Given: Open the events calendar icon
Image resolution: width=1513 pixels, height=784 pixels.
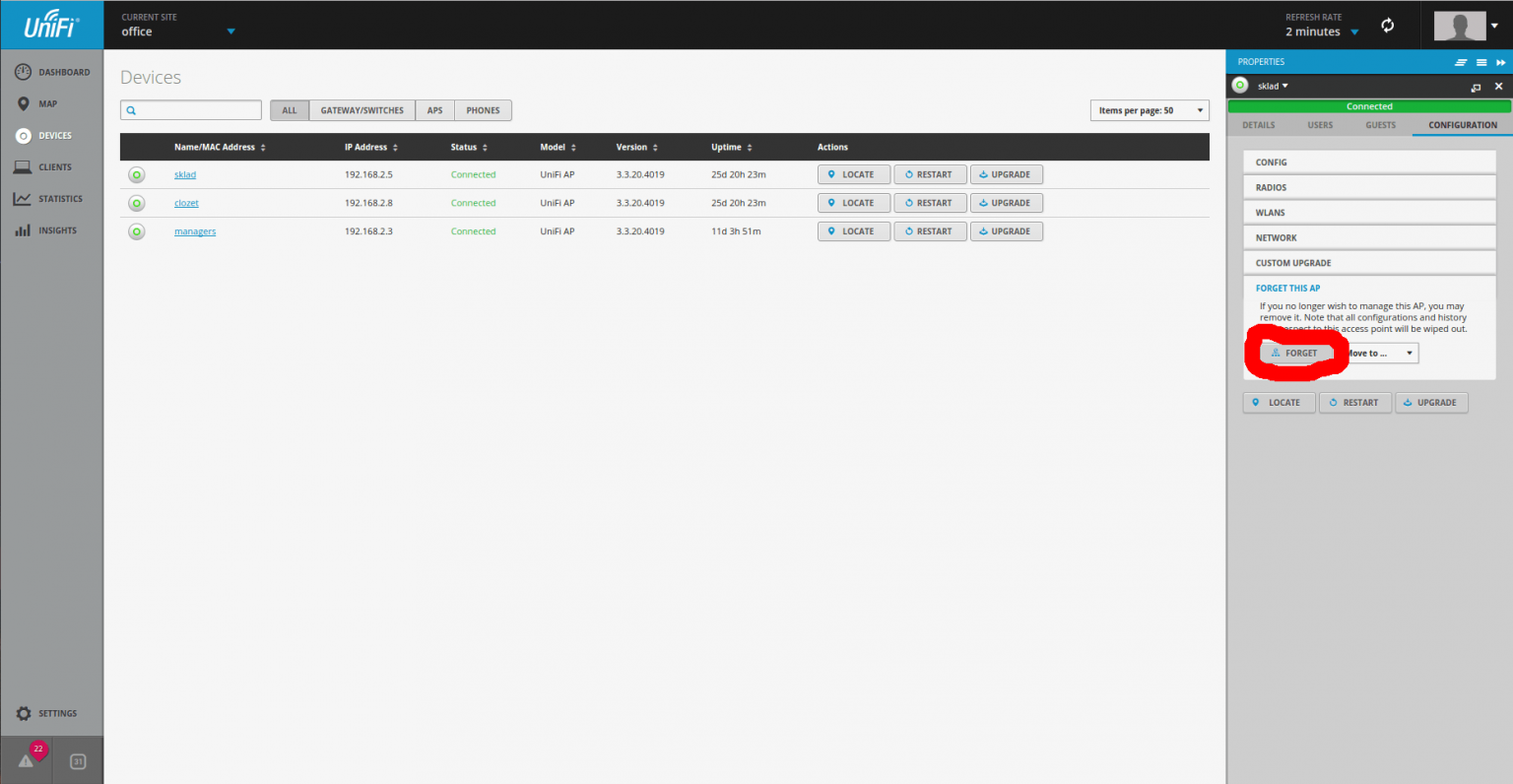Looking at the screenshot, I should [x=78, y=761].
